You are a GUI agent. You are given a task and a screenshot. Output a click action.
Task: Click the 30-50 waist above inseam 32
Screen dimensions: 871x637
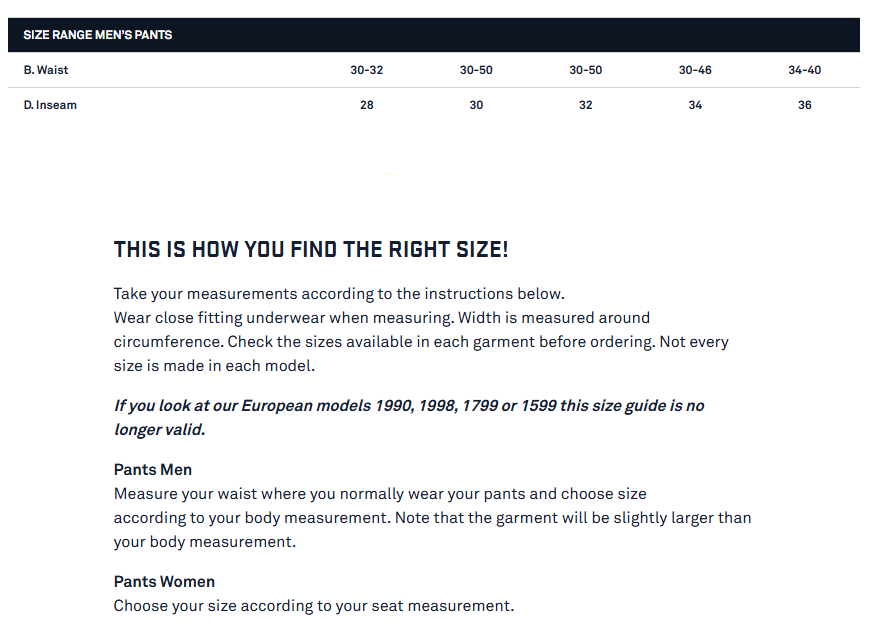(x=585, y=71)
